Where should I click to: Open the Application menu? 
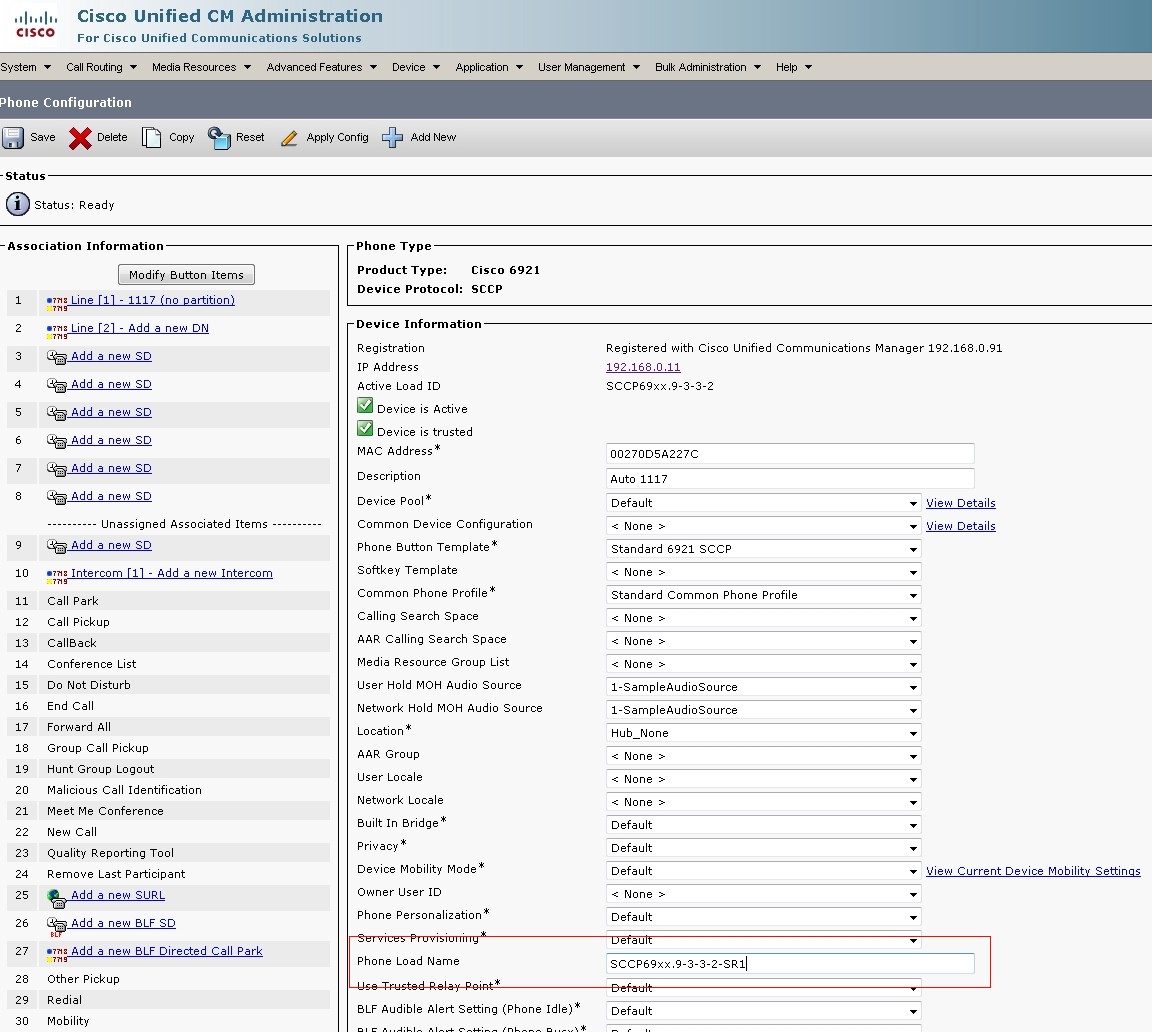(x=489, y=67)
